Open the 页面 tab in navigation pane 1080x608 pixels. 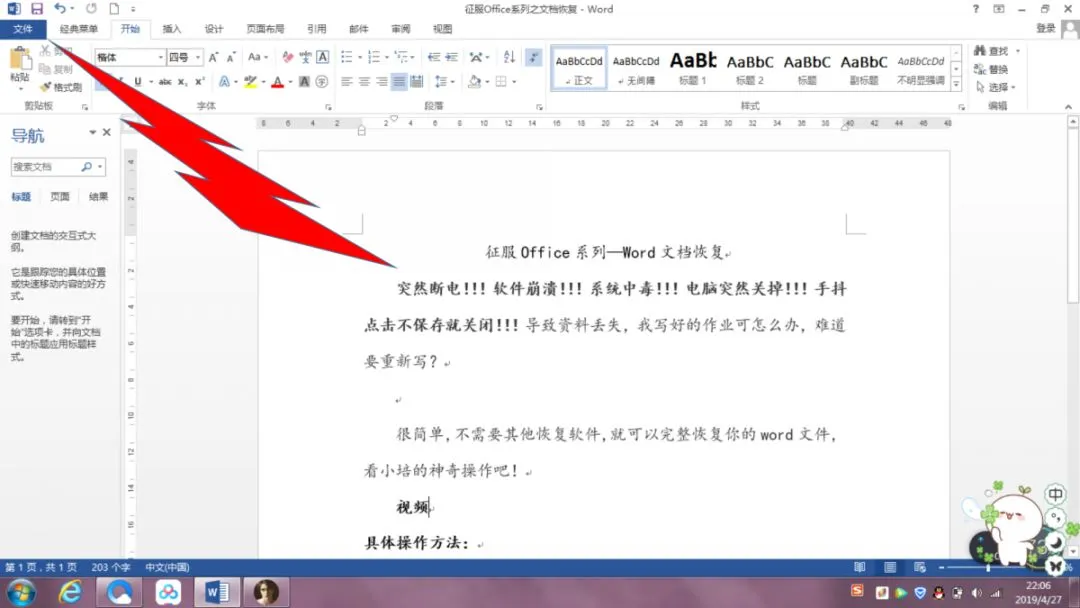tap(60, 197)
